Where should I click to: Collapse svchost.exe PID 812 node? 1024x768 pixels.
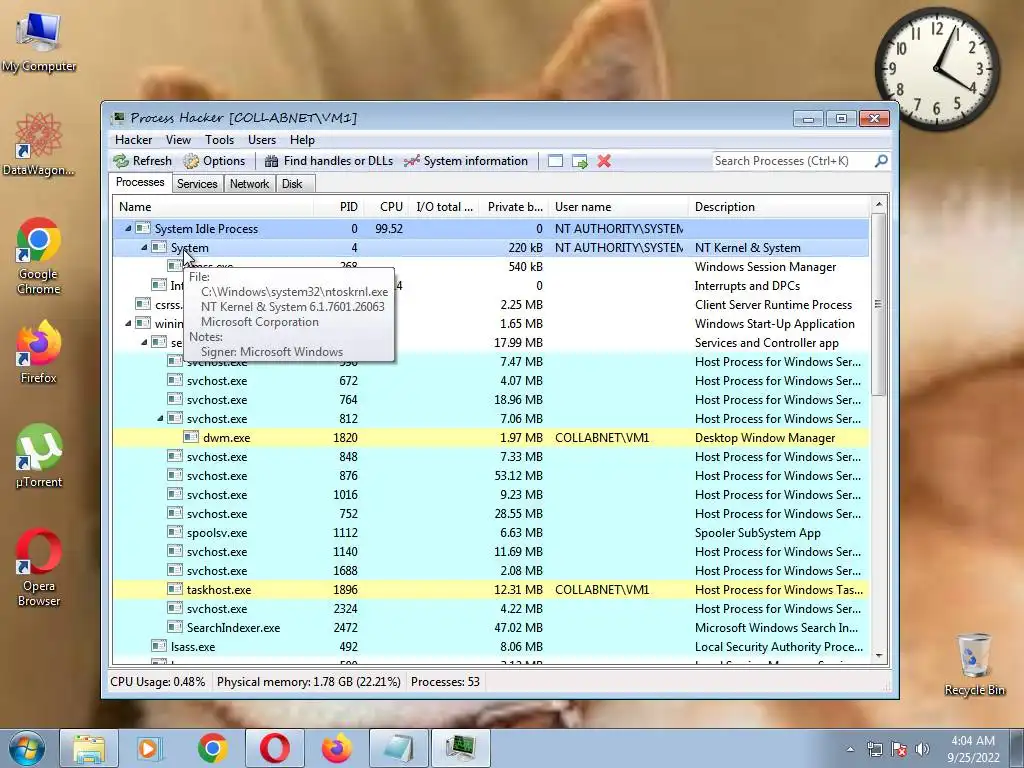[160, 419]
